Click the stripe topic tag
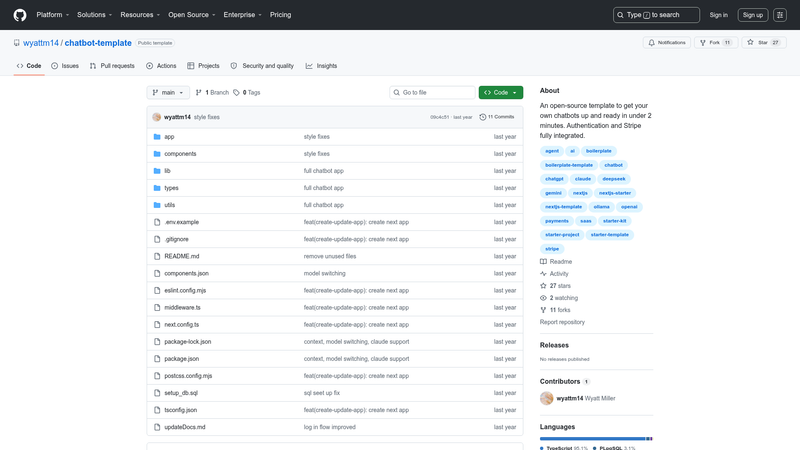 552,249
